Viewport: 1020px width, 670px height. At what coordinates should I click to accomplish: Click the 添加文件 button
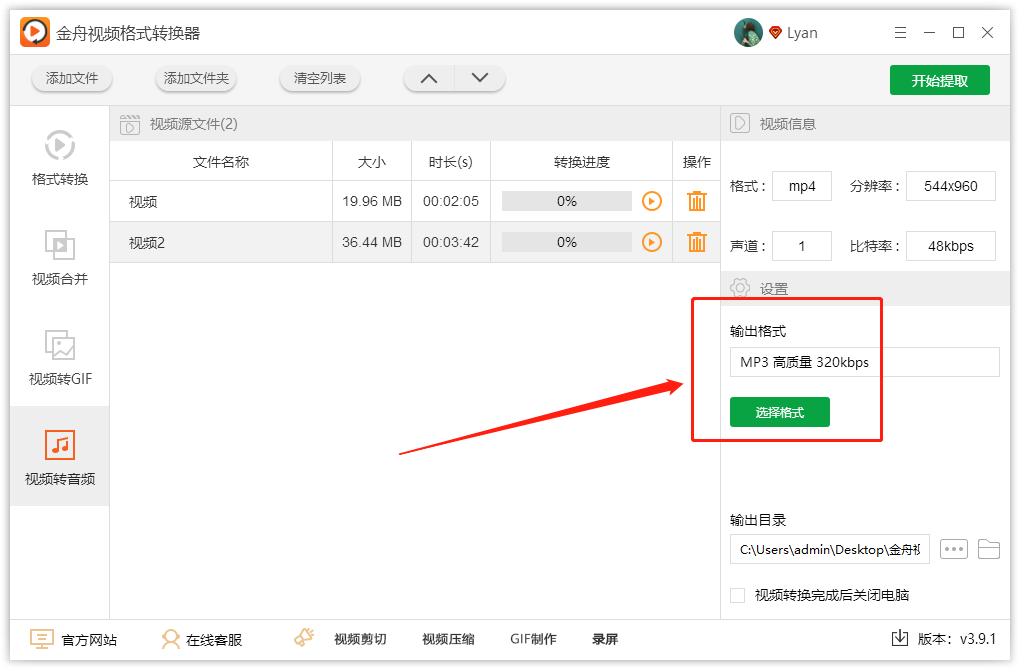coord(72,79)
